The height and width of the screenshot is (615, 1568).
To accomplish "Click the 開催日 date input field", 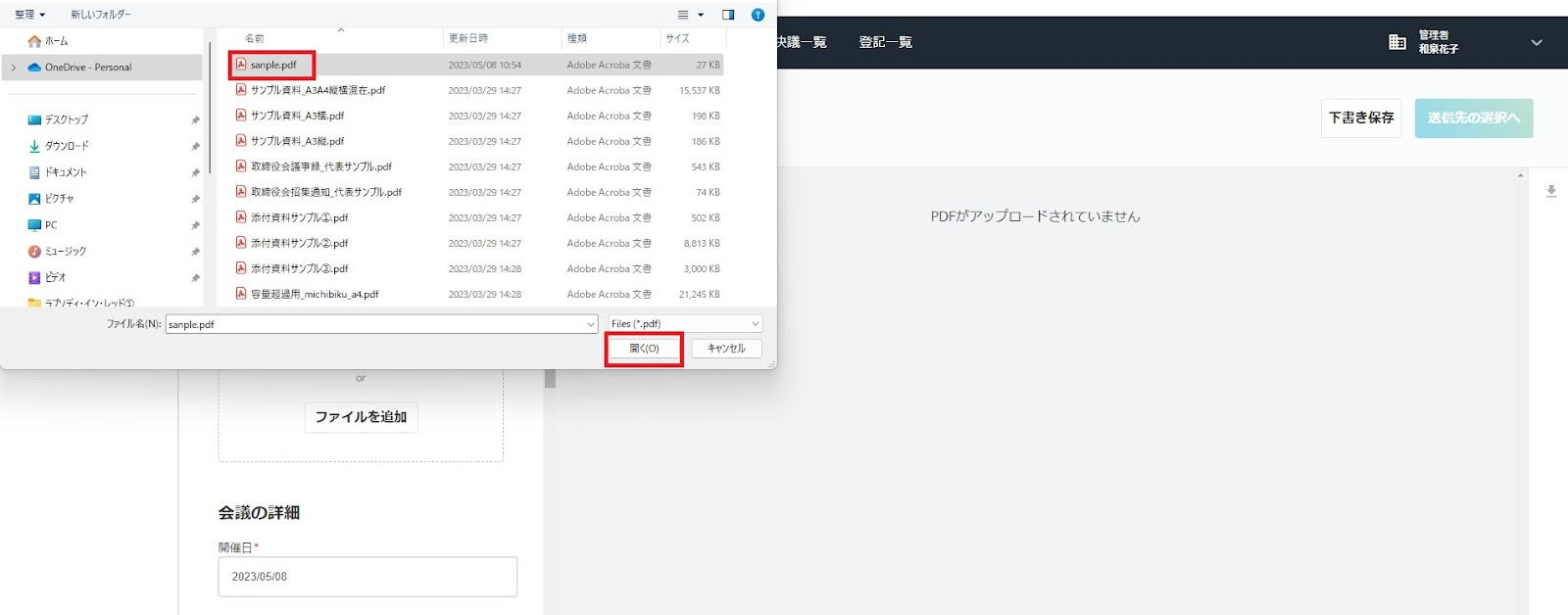I will tap(367, 577).
